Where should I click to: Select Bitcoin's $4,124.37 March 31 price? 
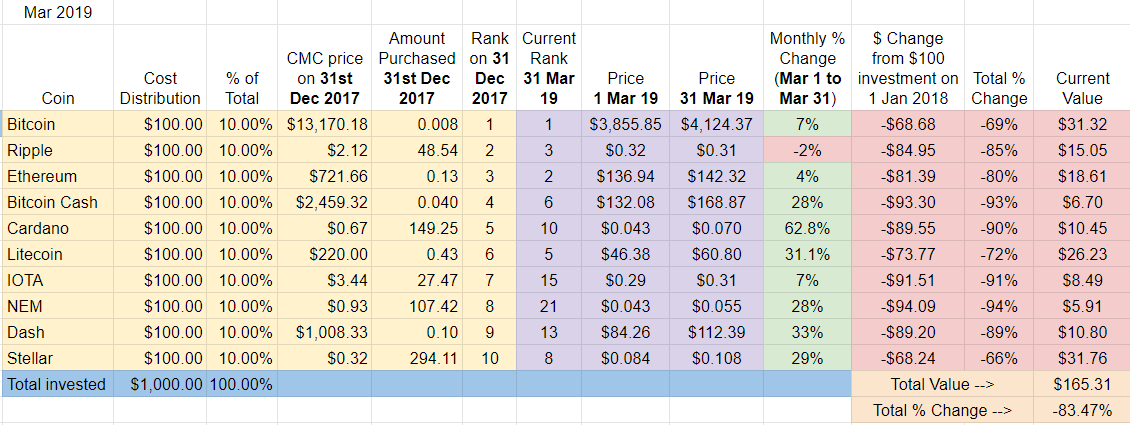[x=716, y=125]
